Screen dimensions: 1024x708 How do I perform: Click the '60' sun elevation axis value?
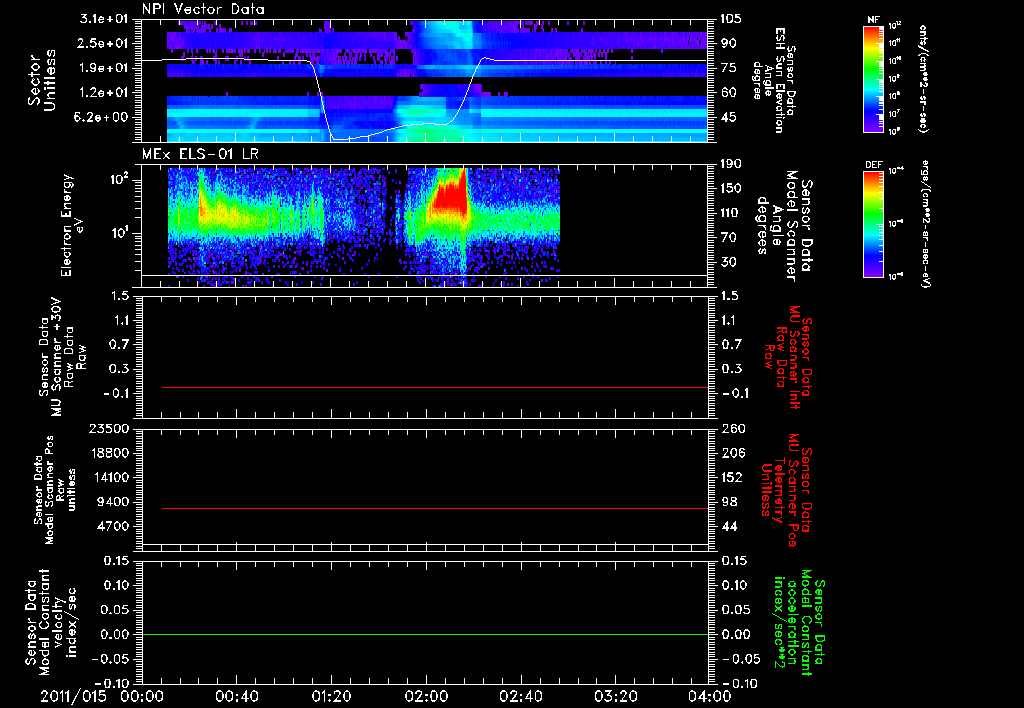coord(729,93)
